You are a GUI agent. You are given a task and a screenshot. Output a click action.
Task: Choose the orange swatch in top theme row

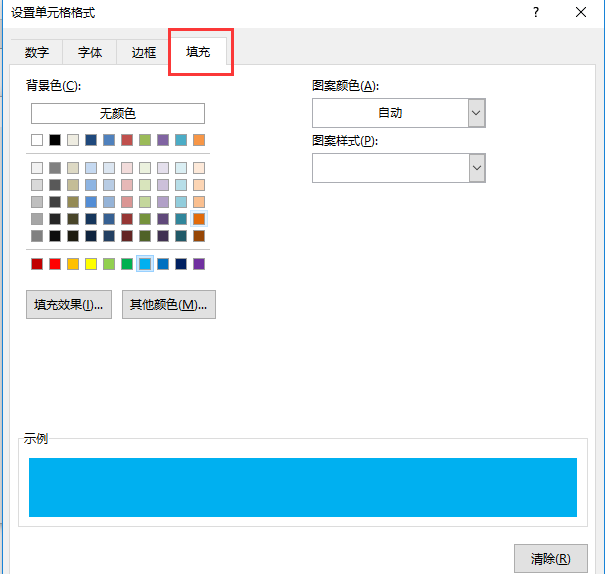click(199, 140)
